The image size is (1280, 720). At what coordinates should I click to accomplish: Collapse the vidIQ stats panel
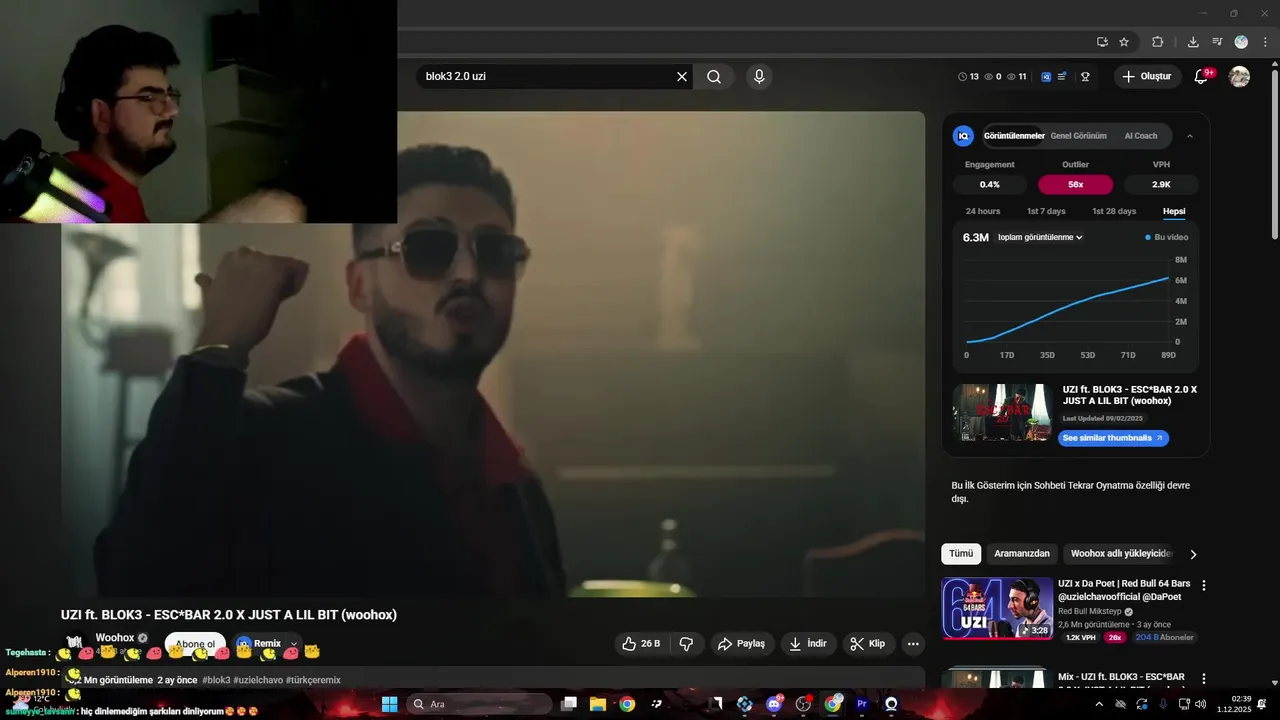click(x=1190, y=136)
